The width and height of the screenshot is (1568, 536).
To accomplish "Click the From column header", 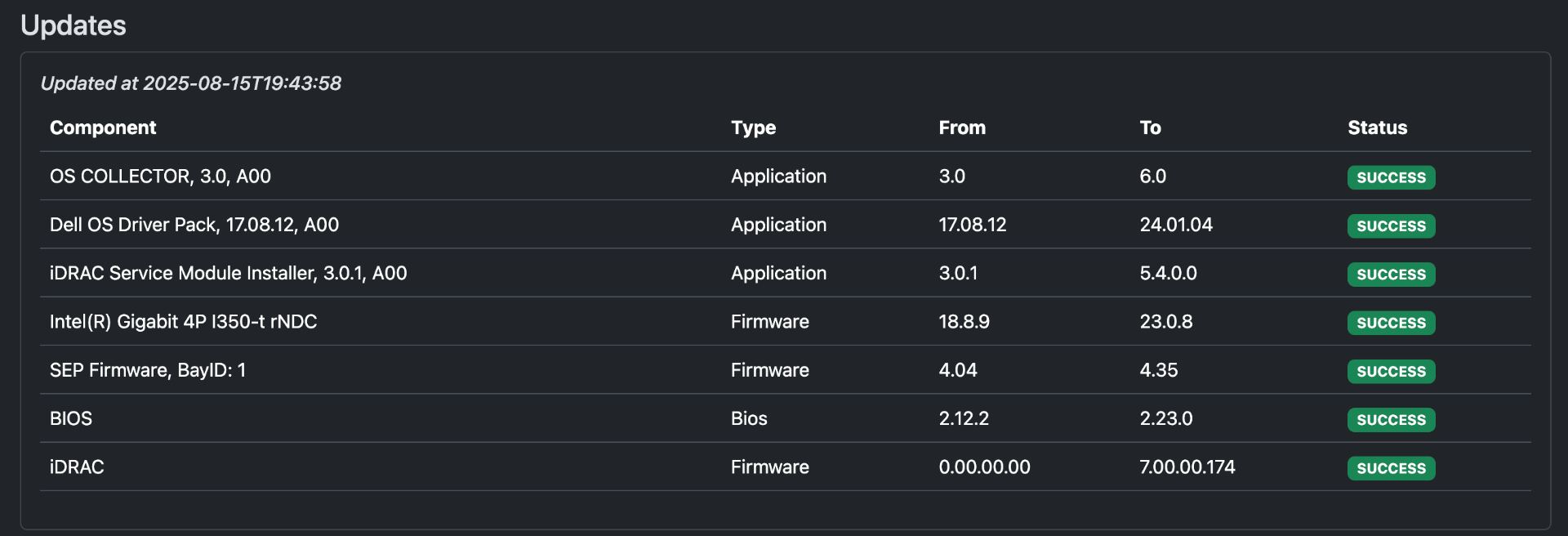I will click(x=962, y=127).
